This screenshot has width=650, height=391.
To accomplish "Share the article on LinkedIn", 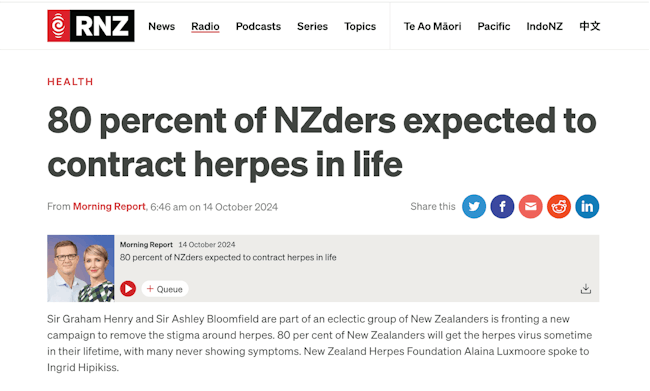I will (587, 206).
